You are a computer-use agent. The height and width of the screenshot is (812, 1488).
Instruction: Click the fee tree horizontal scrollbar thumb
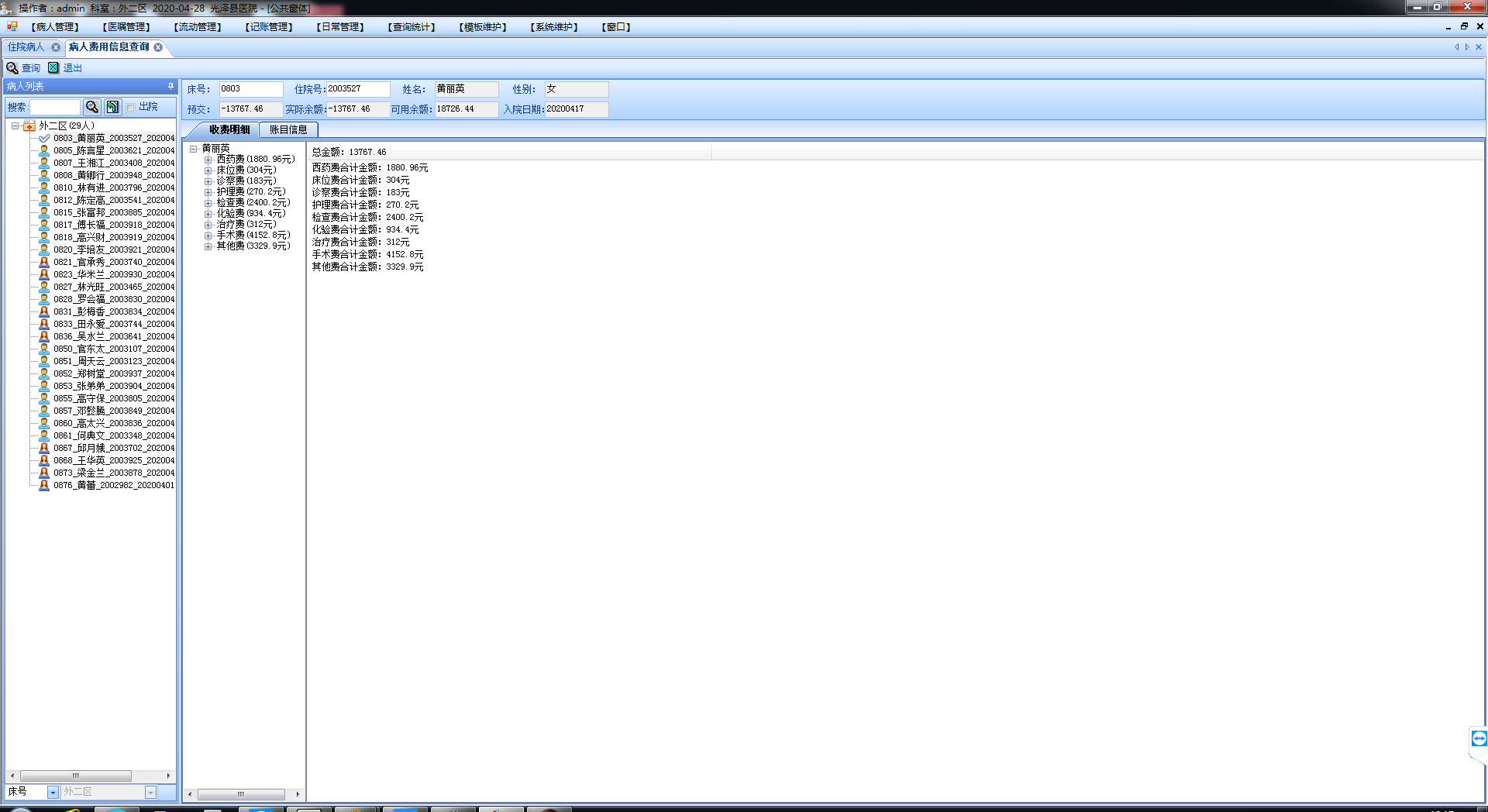(241, 794)
